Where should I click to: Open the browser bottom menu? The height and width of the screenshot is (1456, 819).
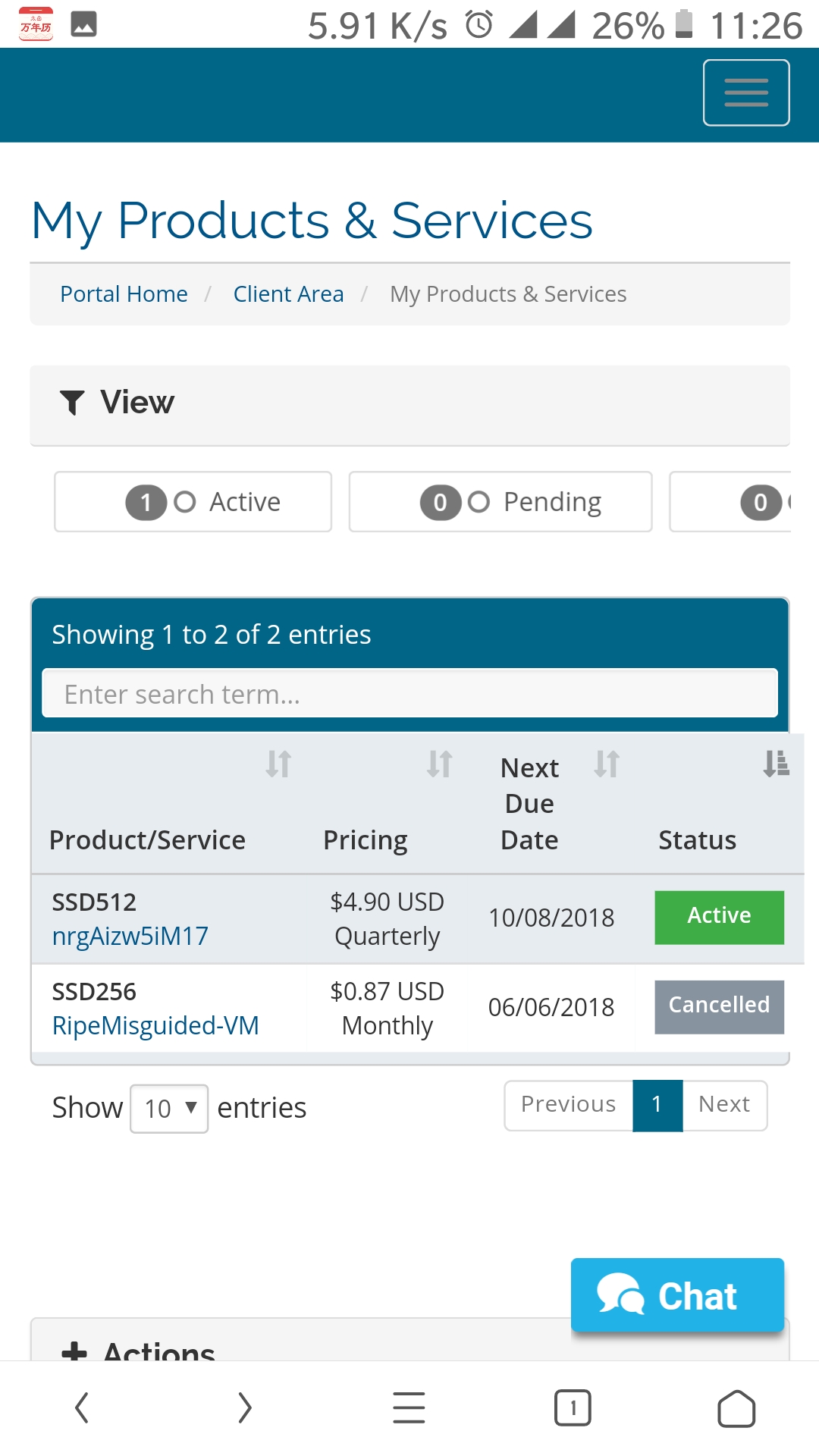(x=409, y=1408)
